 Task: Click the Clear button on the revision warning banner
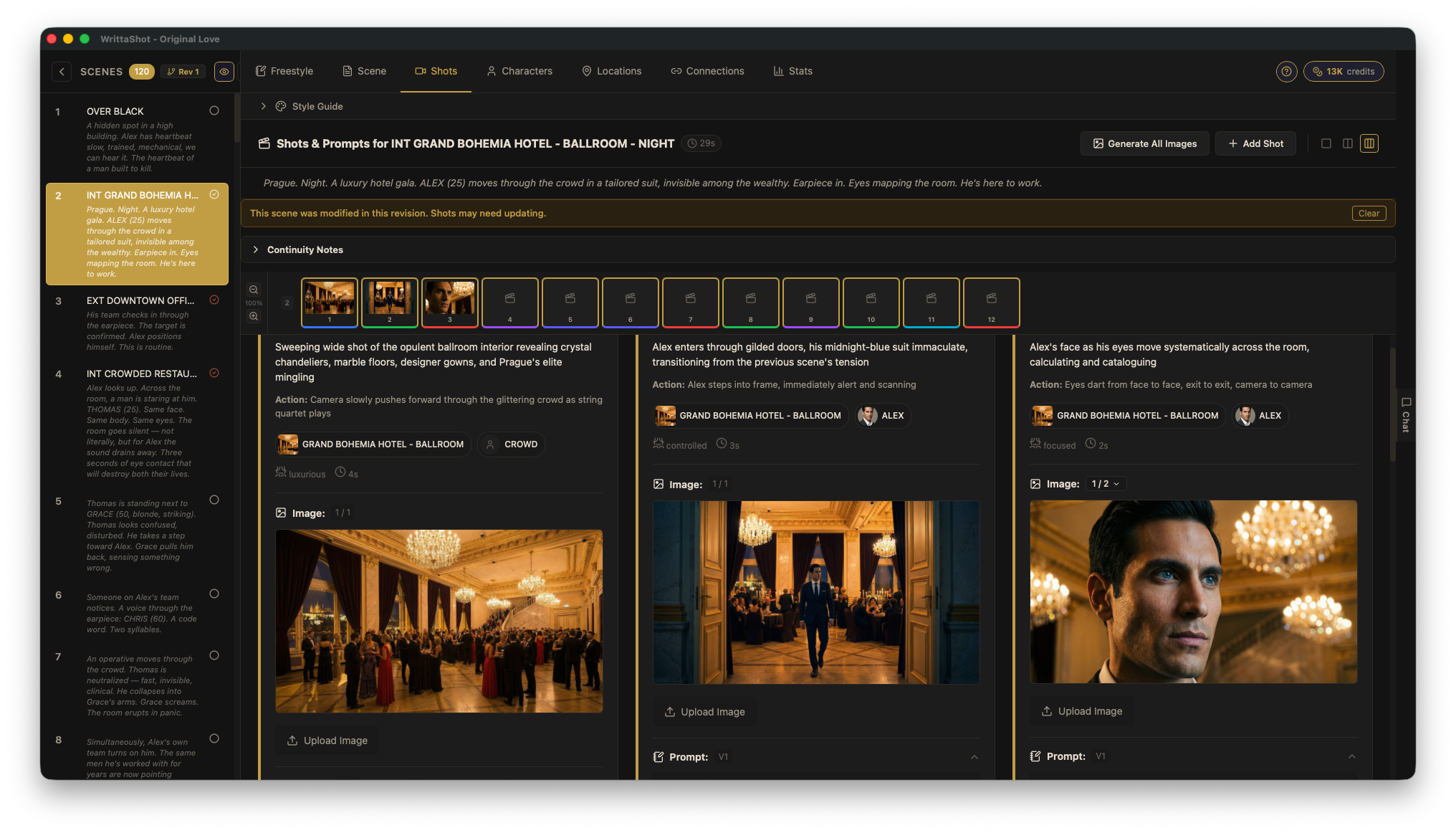pyautogui.click(x=1369, y=213)
